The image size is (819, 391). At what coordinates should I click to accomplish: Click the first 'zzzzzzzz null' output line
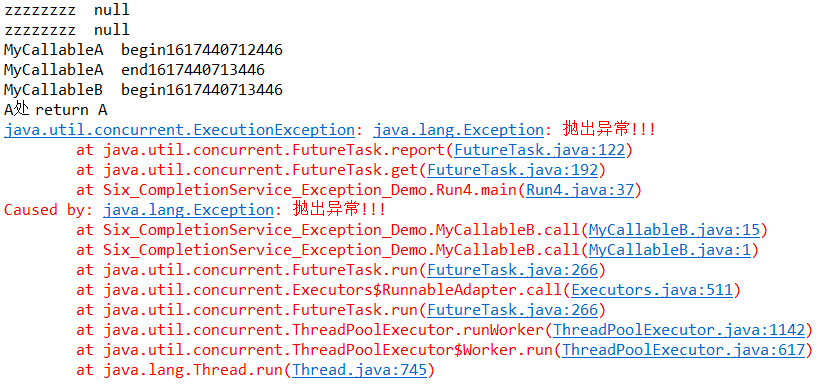pos(66,10)
